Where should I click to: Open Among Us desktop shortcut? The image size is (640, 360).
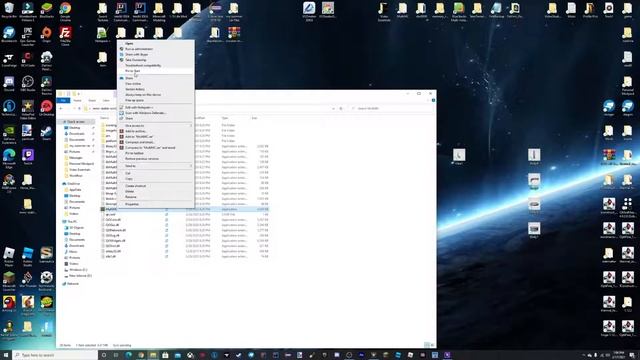[x=9, y=304]
